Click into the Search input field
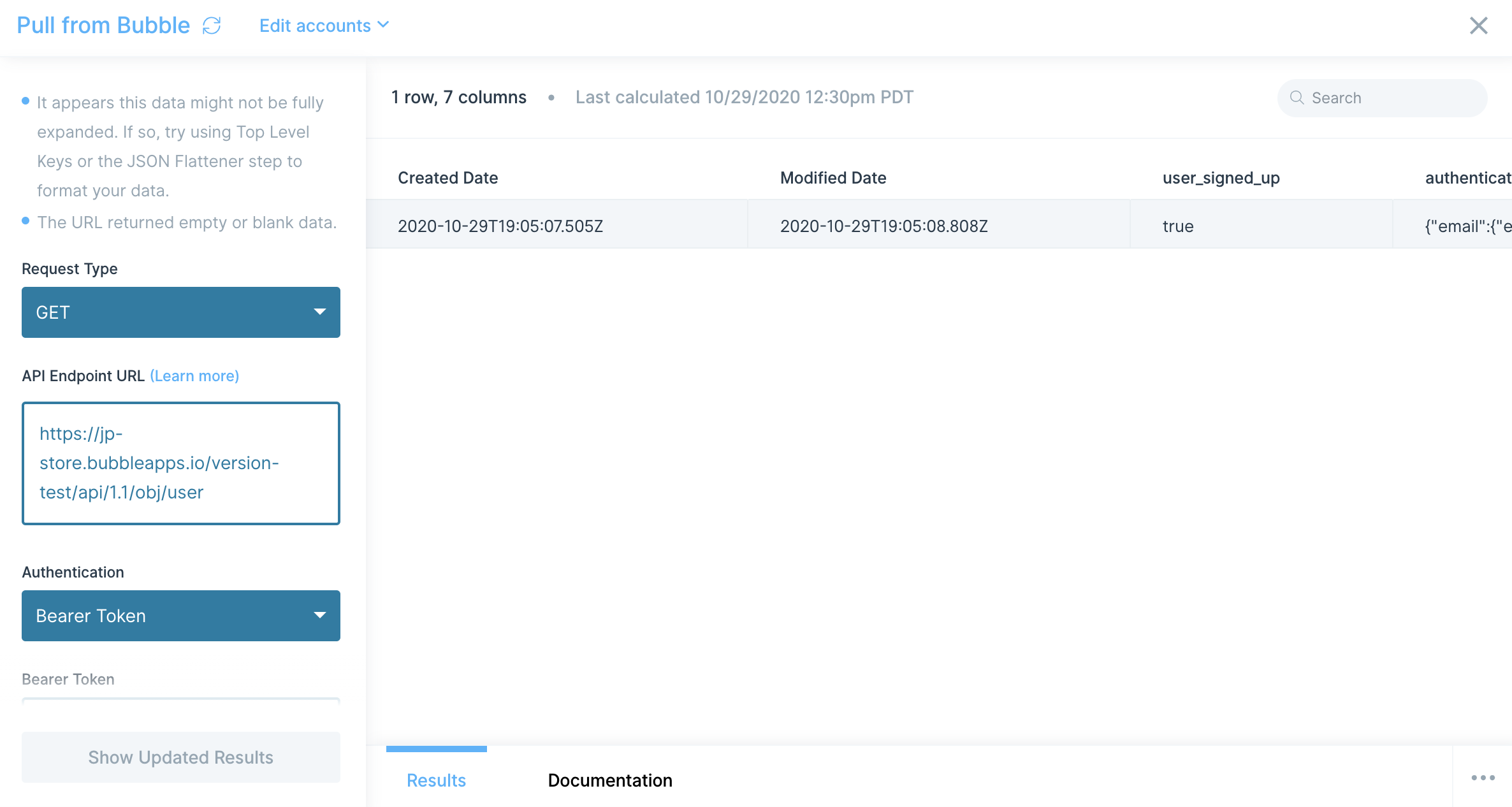 click(x=1383, y=98)
